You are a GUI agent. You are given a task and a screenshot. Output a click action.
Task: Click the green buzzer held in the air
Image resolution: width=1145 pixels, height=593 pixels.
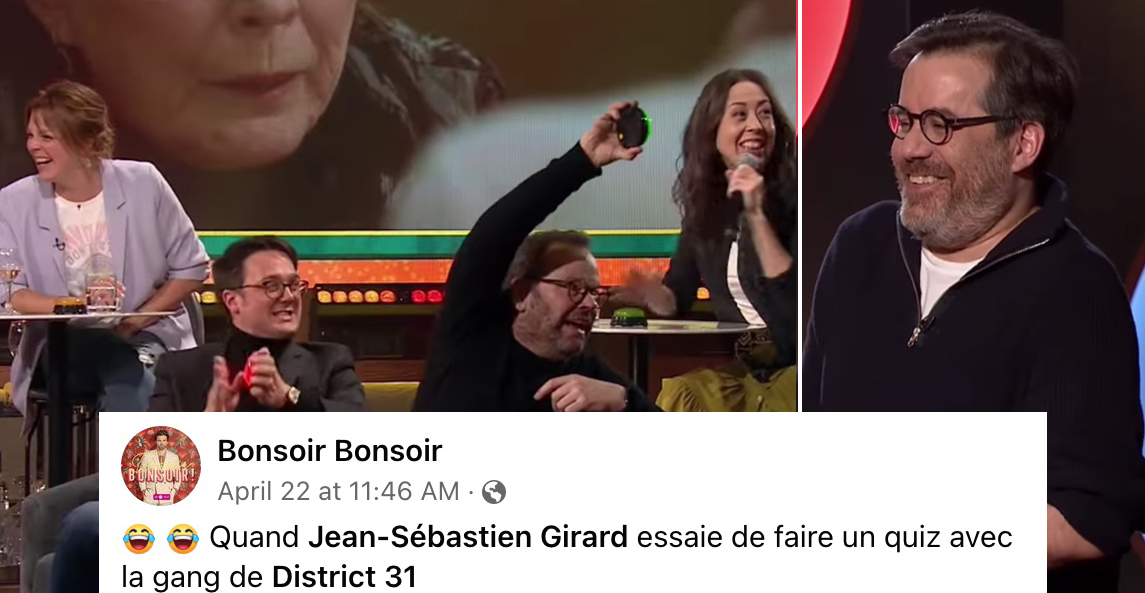(x=633, y=126)
